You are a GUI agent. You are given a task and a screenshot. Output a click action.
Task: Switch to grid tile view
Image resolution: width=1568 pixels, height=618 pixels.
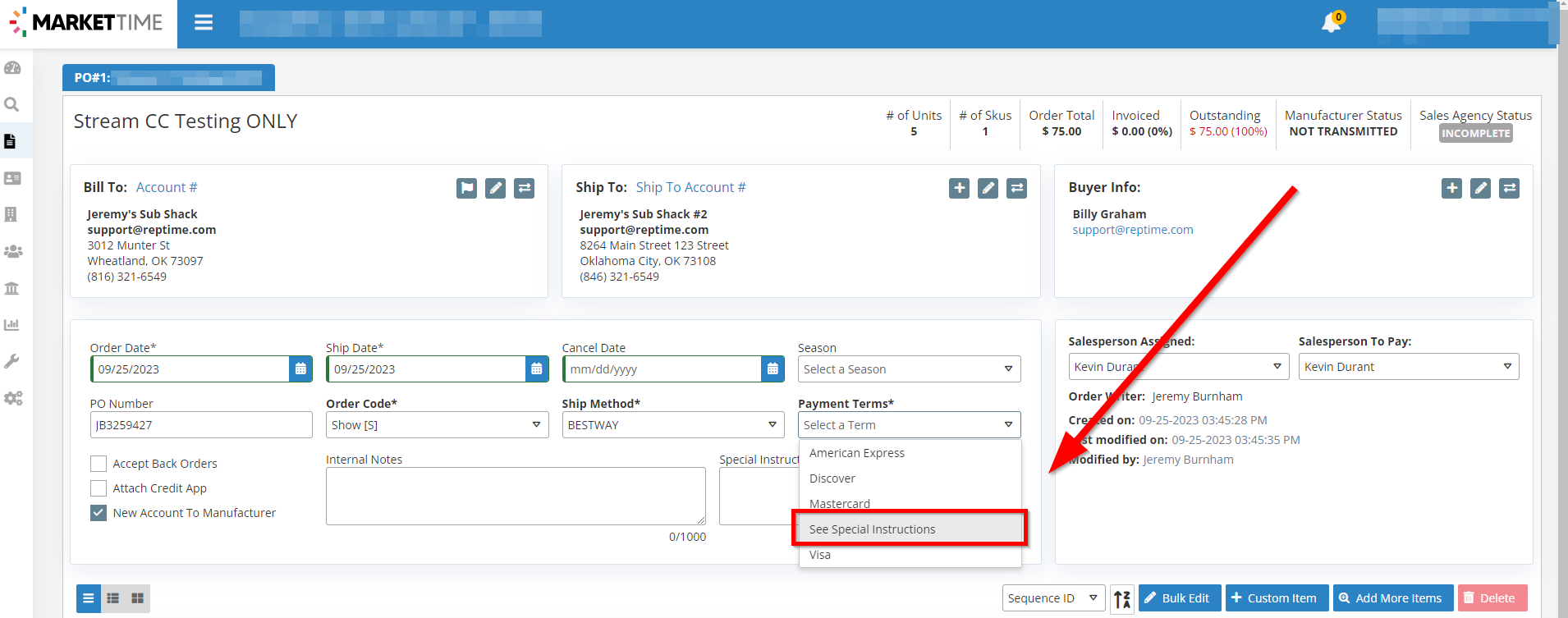coord(138,598)
